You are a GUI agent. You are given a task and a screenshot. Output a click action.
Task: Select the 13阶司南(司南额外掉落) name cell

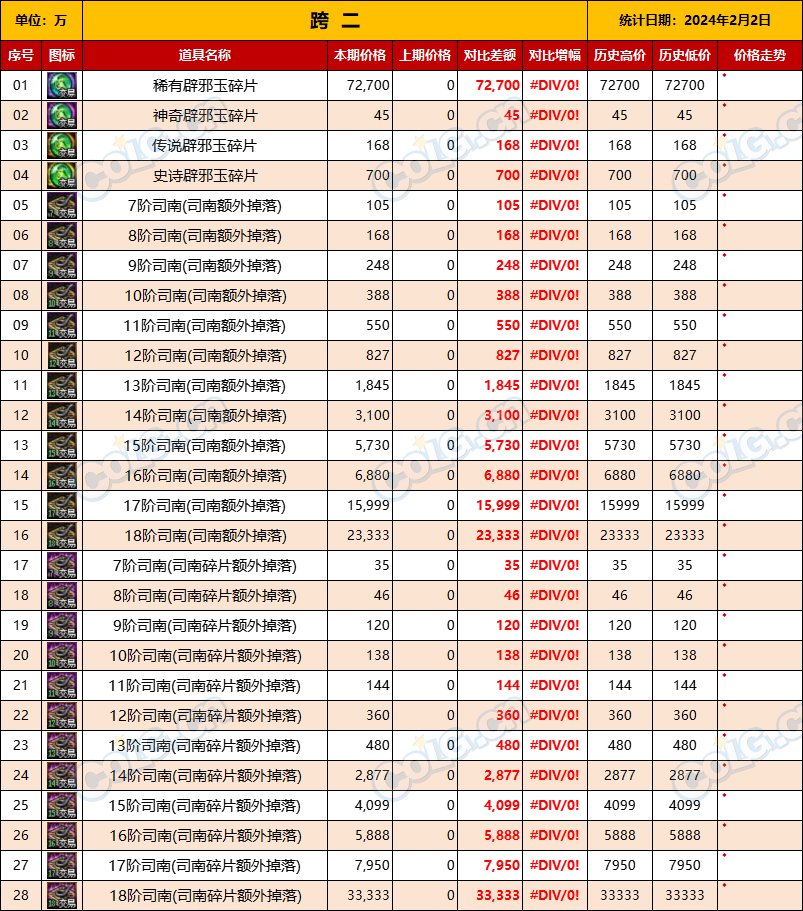click(x=205, y=386)
